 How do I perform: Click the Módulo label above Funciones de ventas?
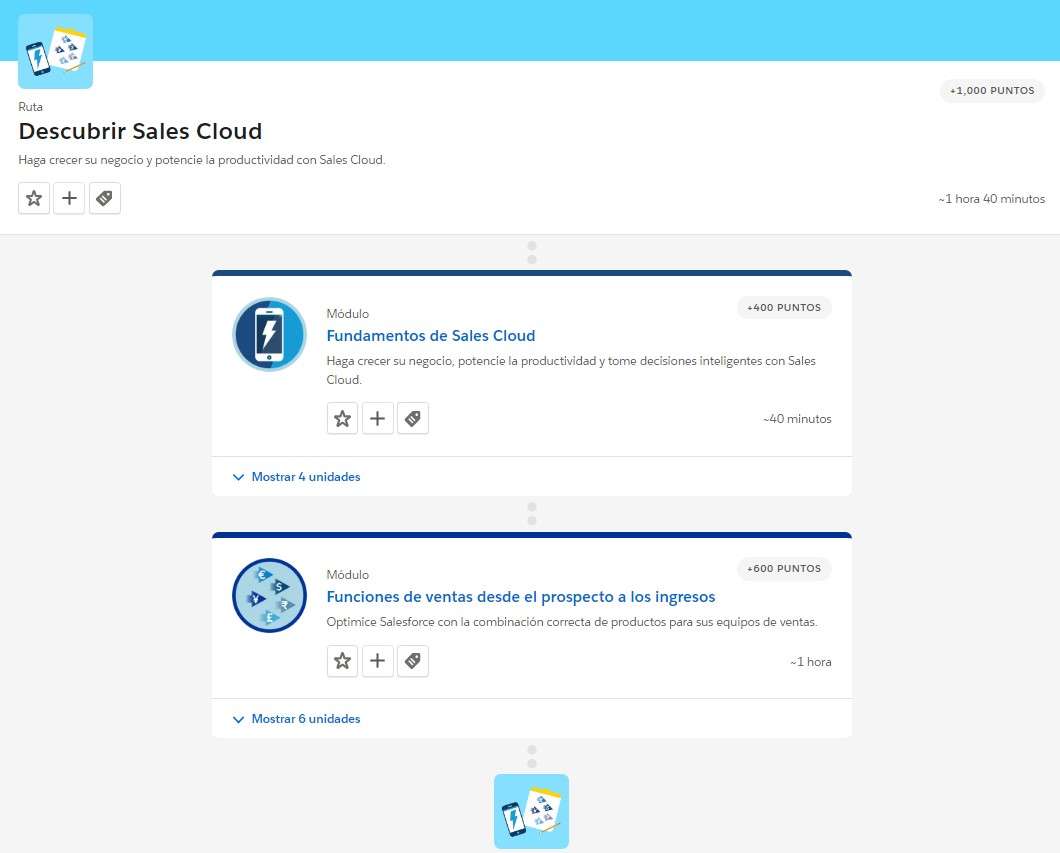pyautogui.click(x=347, y=575)
